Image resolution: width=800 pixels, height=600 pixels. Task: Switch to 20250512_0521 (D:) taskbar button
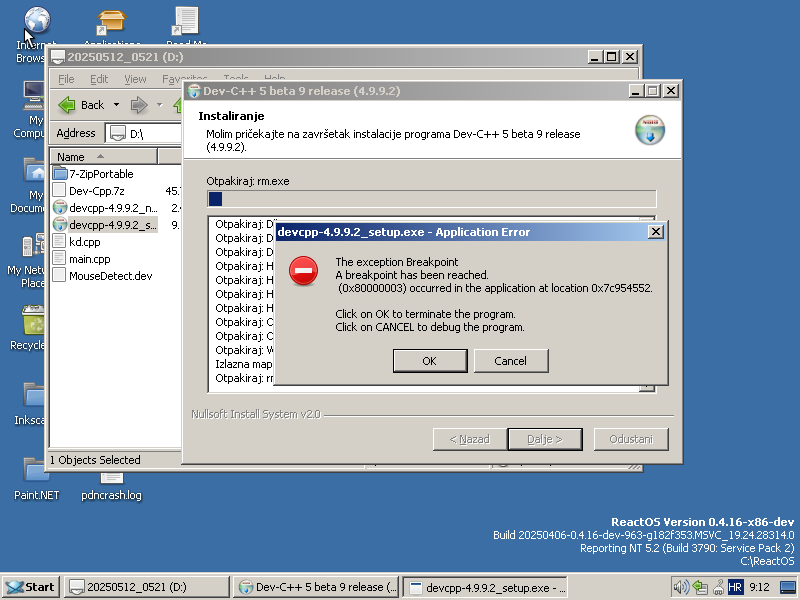(147, 587)
